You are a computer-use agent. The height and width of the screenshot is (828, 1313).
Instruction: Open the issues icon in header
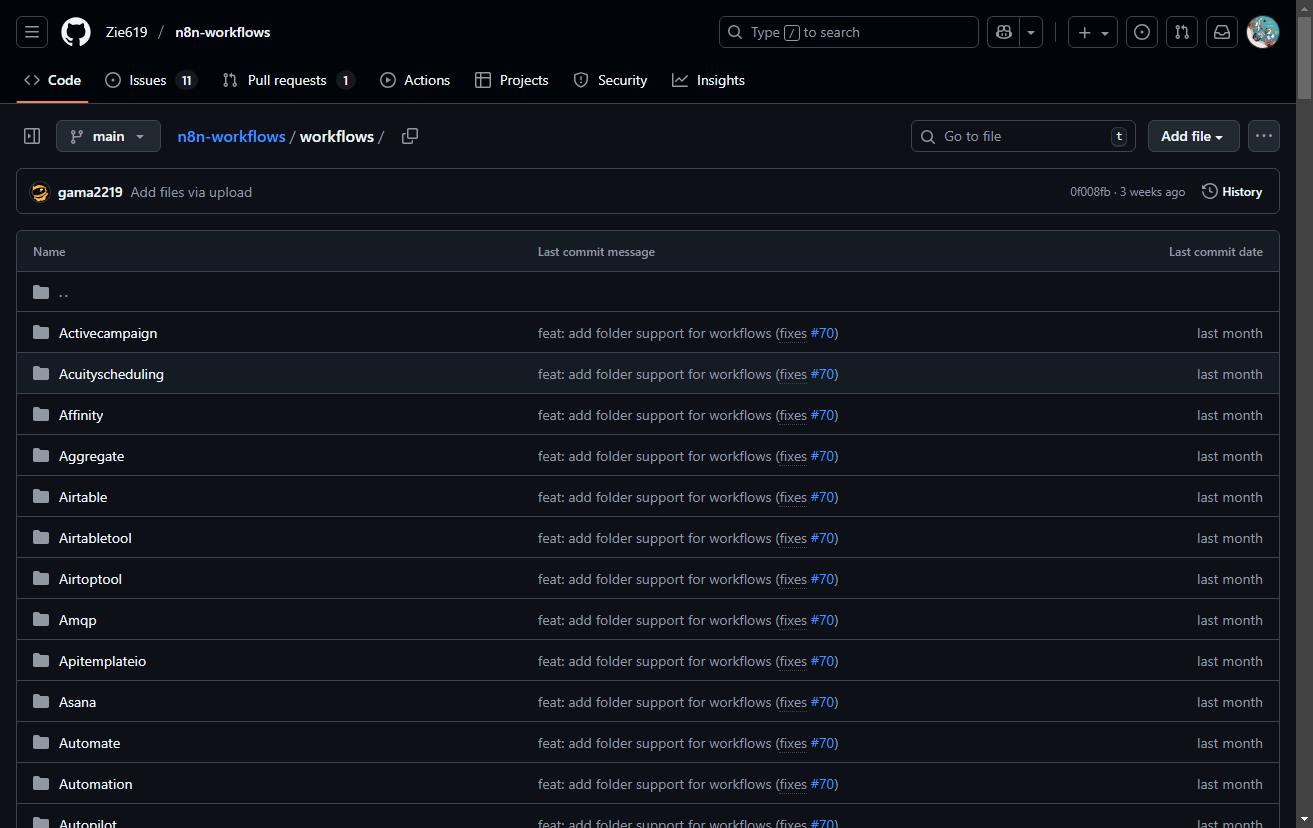(x=1142, y=32)
